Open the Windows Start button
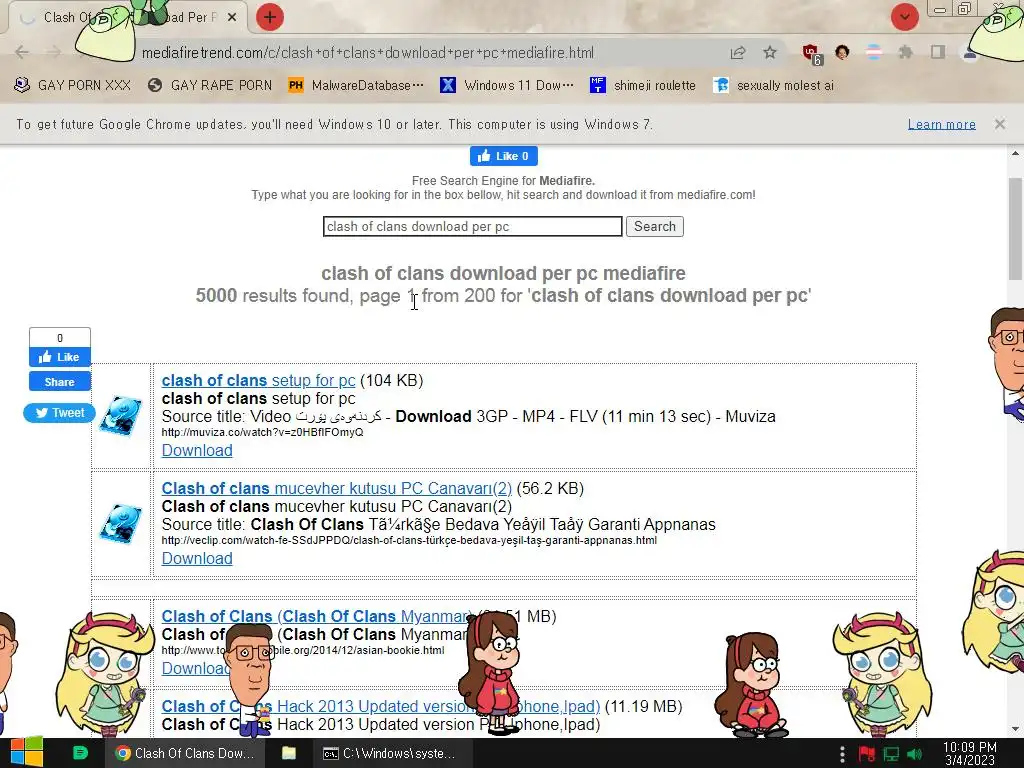This screenshot has width=1024, height=768. point(26,753)
